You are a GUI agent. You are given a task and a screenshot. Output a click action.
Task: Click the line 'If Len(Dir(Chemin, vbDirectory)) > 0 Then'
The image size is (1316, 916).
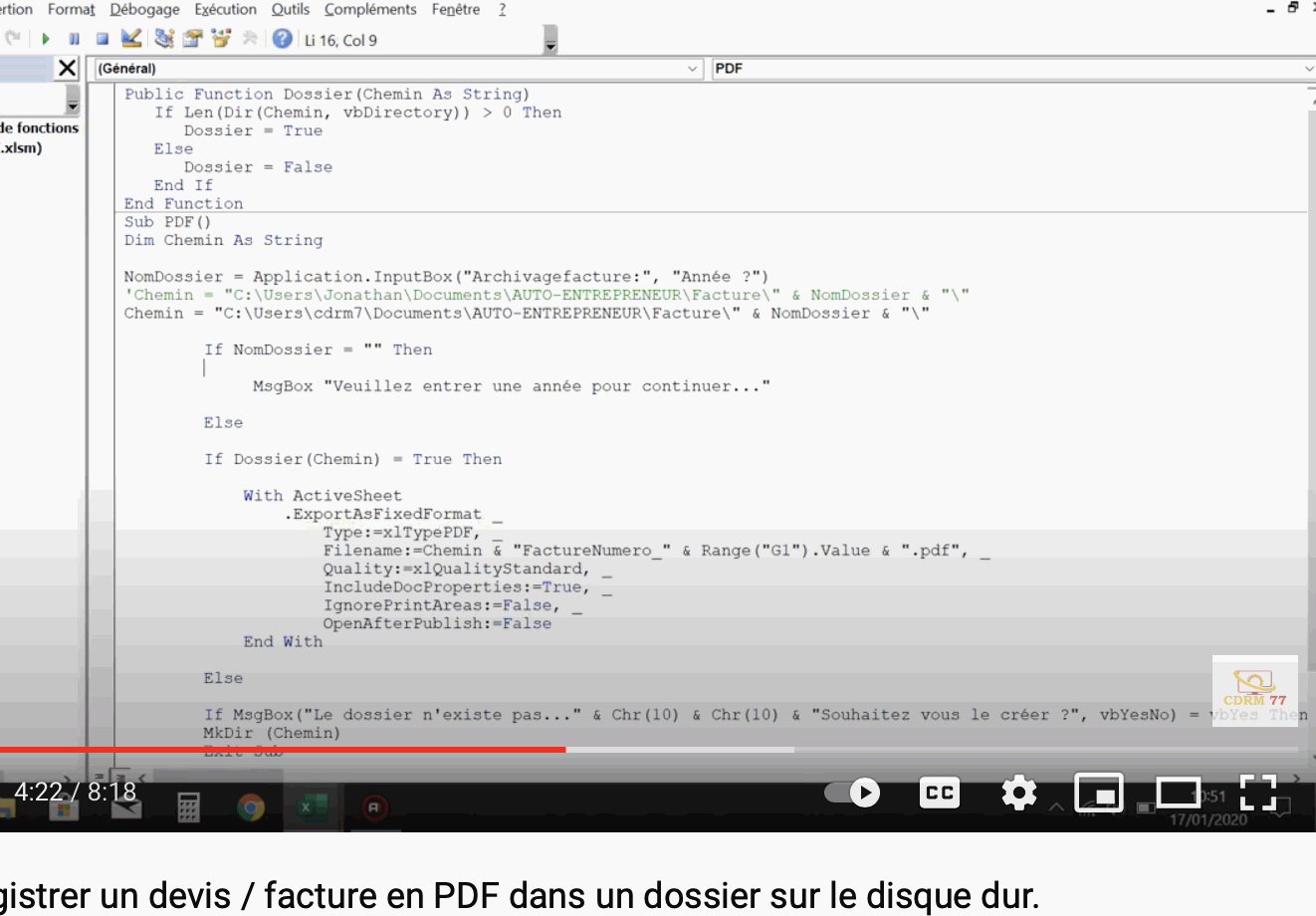(x=357, y=113)
